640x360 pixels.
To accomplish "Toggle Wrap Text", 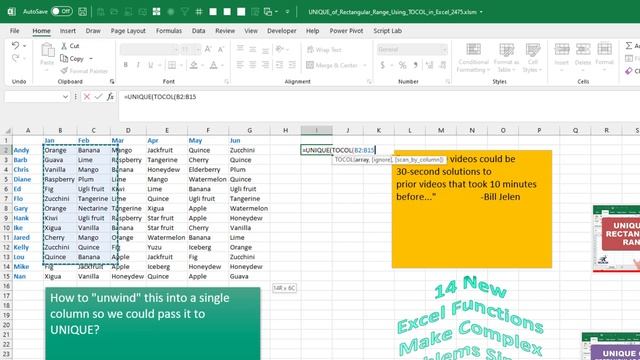I will click(x=324, y=50).
